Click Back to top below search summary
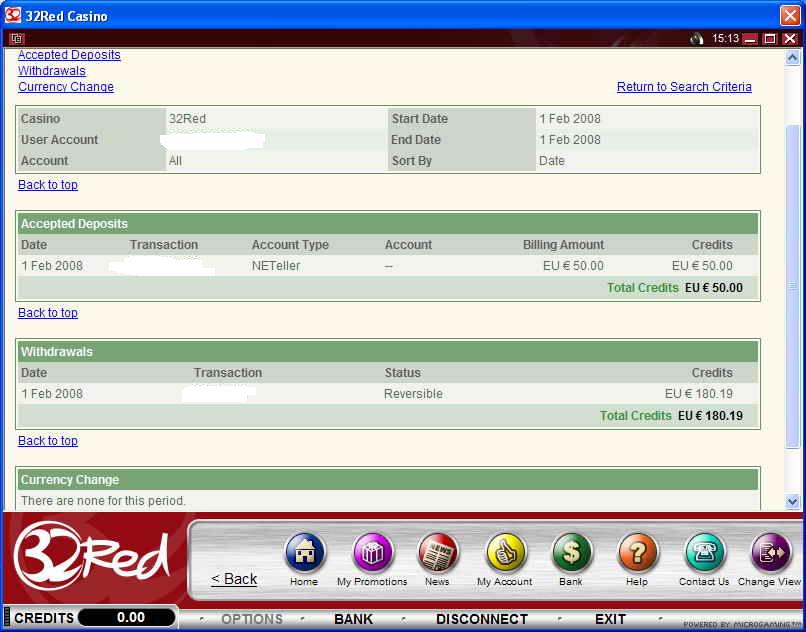 point(48,185)
